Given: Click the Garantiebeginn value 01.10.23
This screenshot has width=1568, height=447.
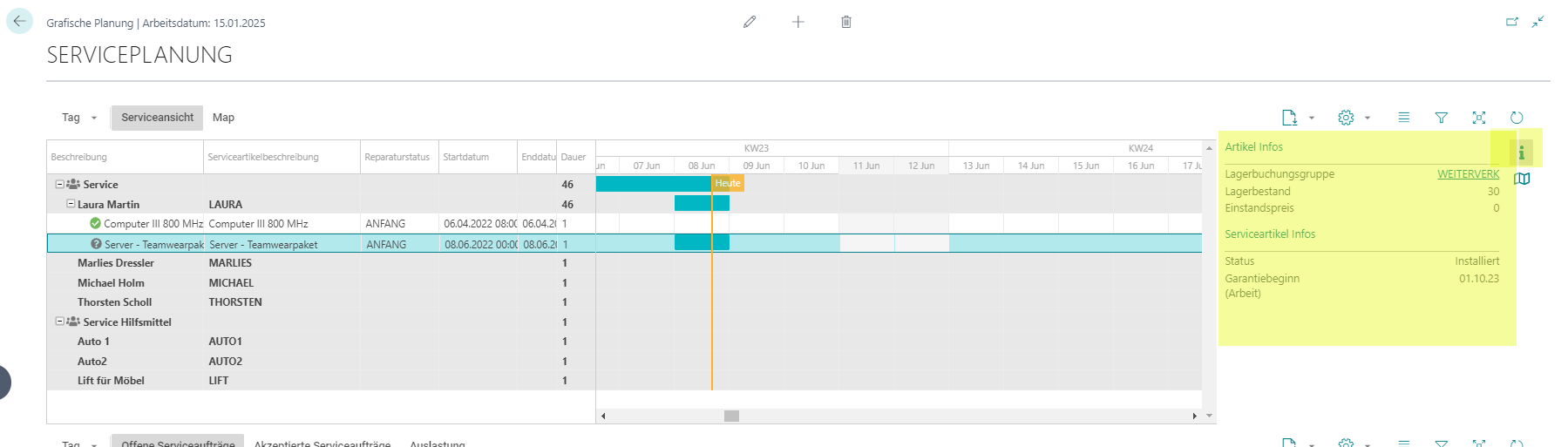Looking at the screenshot, I should (1479, 279).
